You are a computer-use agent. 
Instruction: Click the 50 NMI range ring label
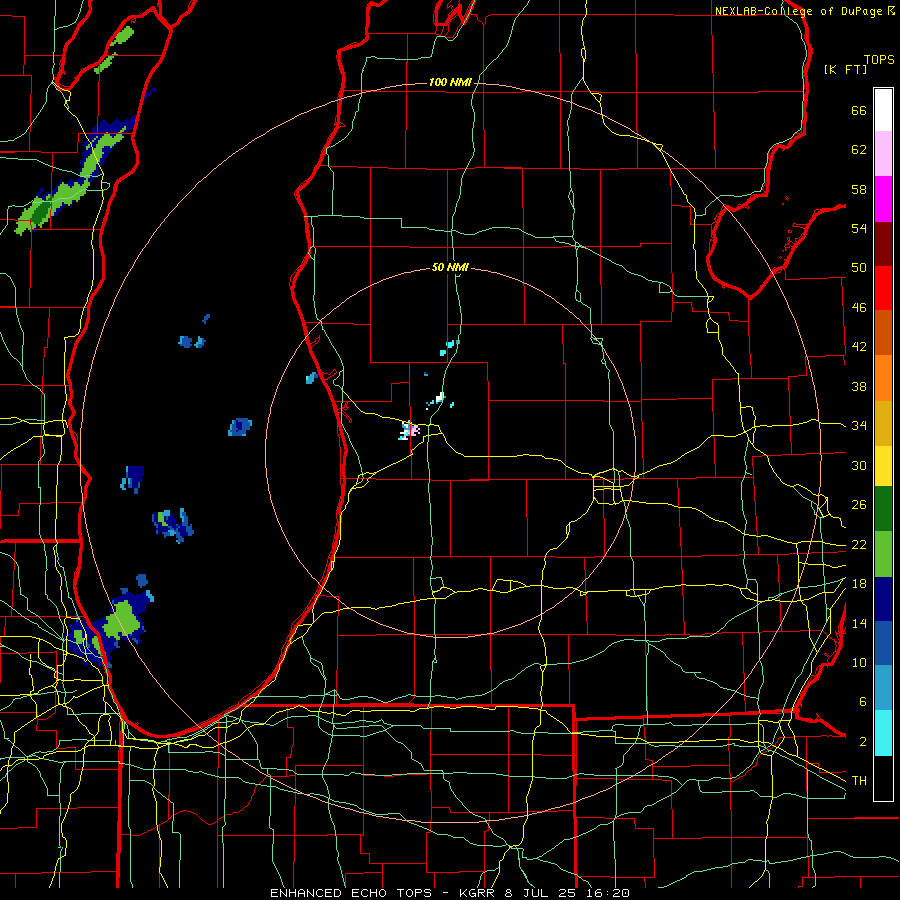coord(451,267)
